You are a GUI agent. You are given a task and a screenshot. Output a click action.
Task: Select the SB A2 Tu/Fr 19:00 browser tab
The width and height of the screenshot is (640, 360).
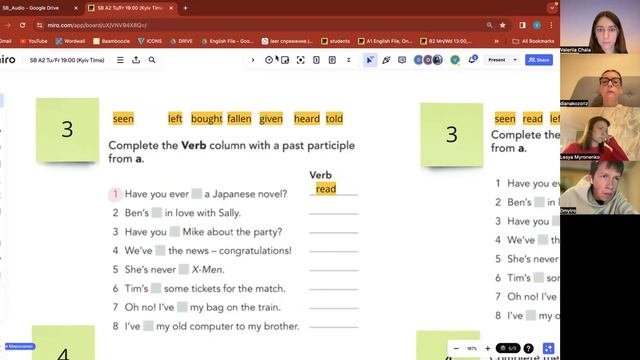point(129,8)
